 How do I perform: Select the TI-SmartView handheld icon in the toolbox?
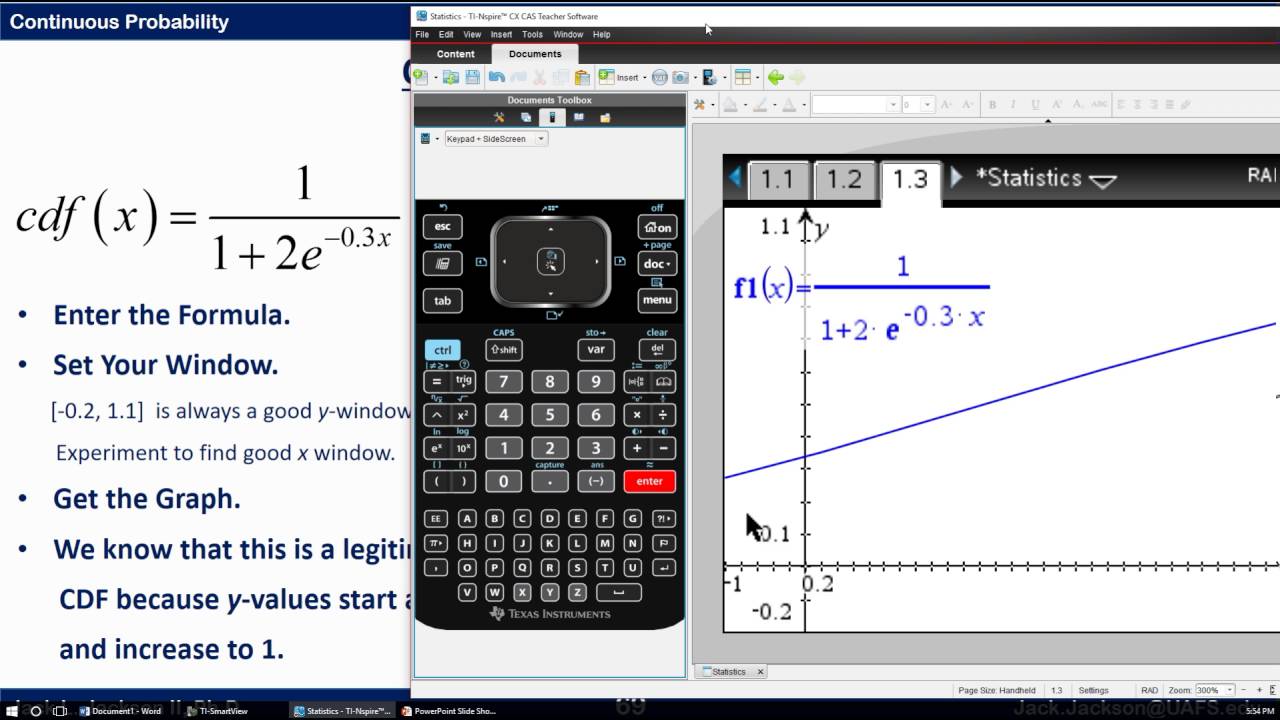click(552, 117)
